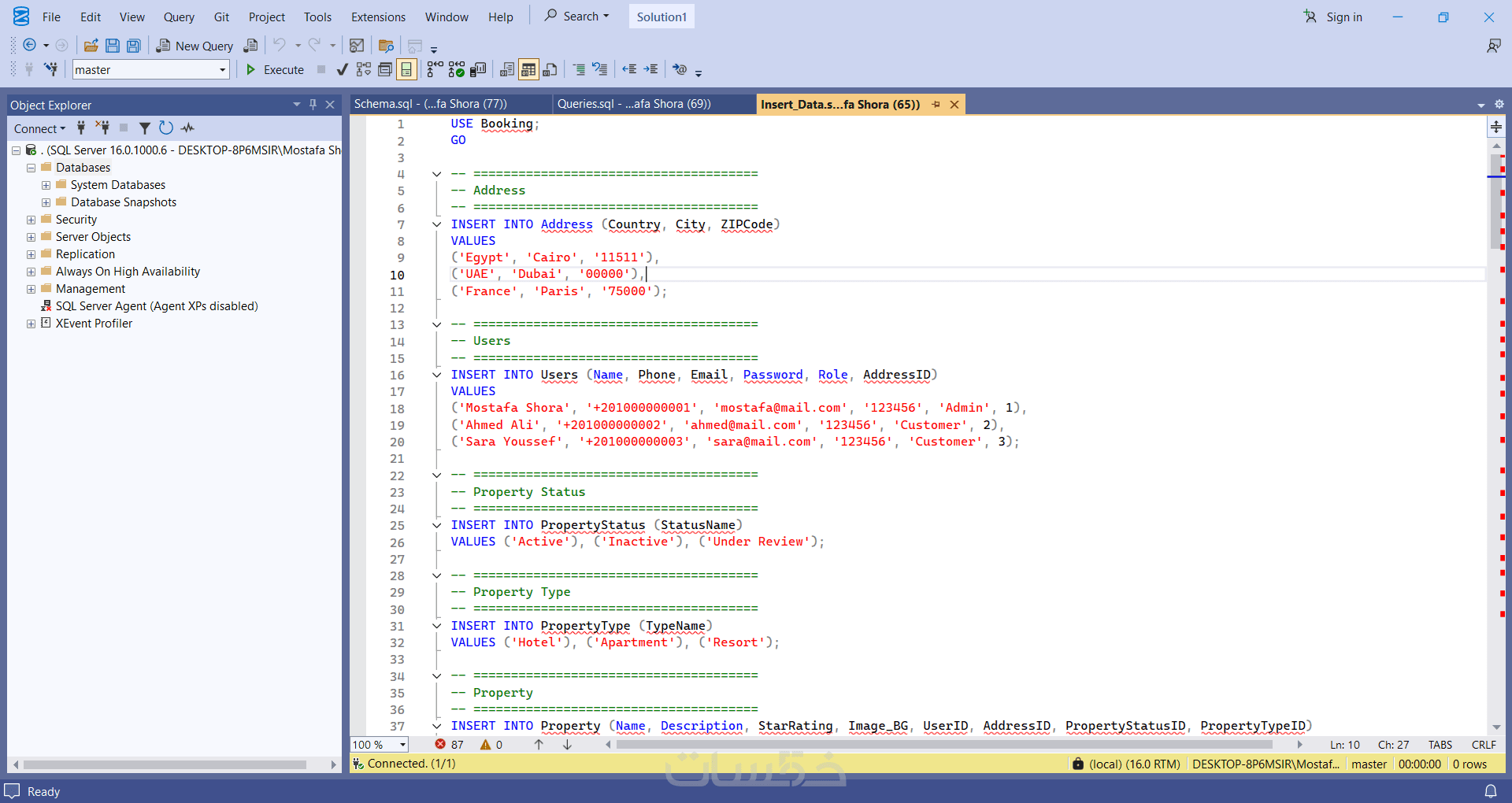Expand the Security tree node

click(31, 220)
